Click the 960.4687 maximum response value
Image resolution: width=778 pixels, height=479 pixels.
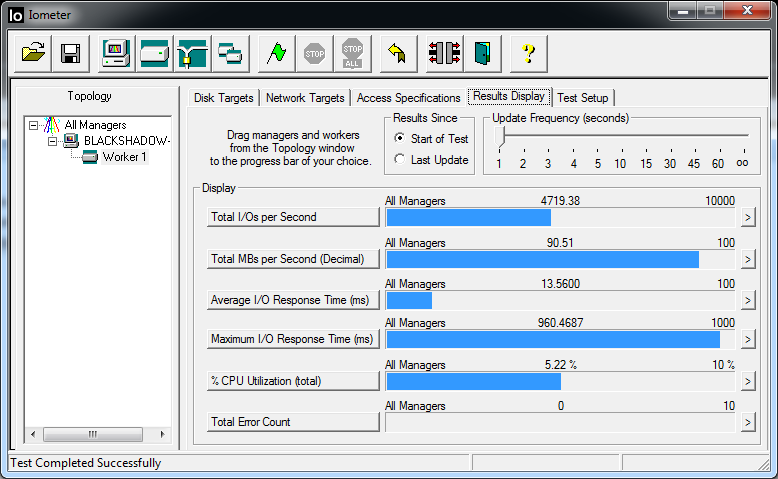[x=560, y=323]
